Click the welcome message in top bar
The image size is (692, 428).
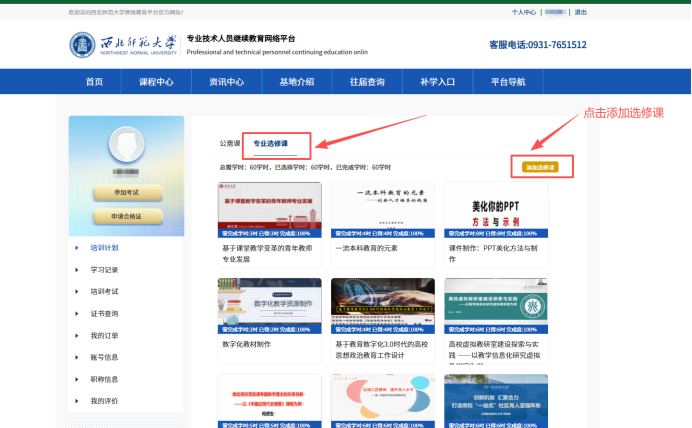126,12
